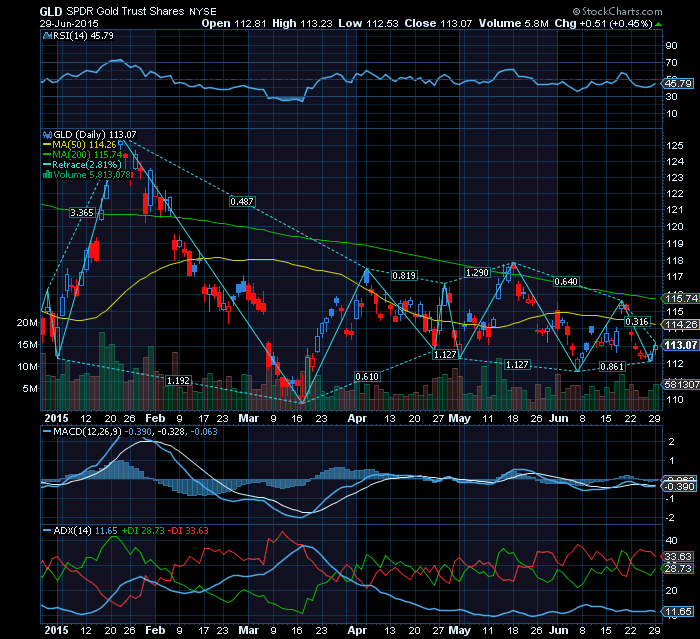Click 'SPDR Gold Trust Shares' company name
700x639 pixels.
tap(125, 11)
